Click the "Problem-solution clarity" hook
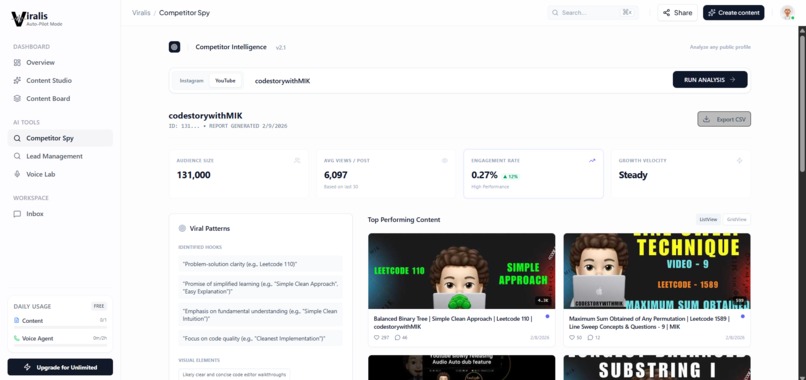The image size is (806, 380). click(260, 264)
